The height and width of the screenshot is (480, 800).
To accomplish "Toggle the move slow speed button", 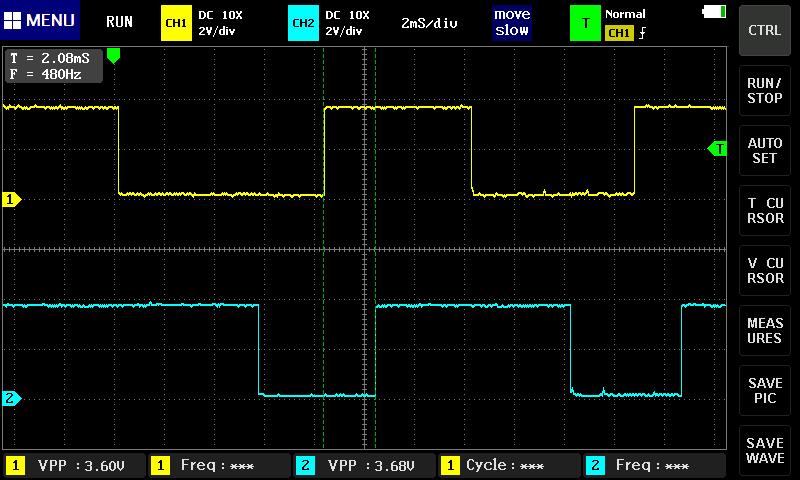I will tap(512, 23).
